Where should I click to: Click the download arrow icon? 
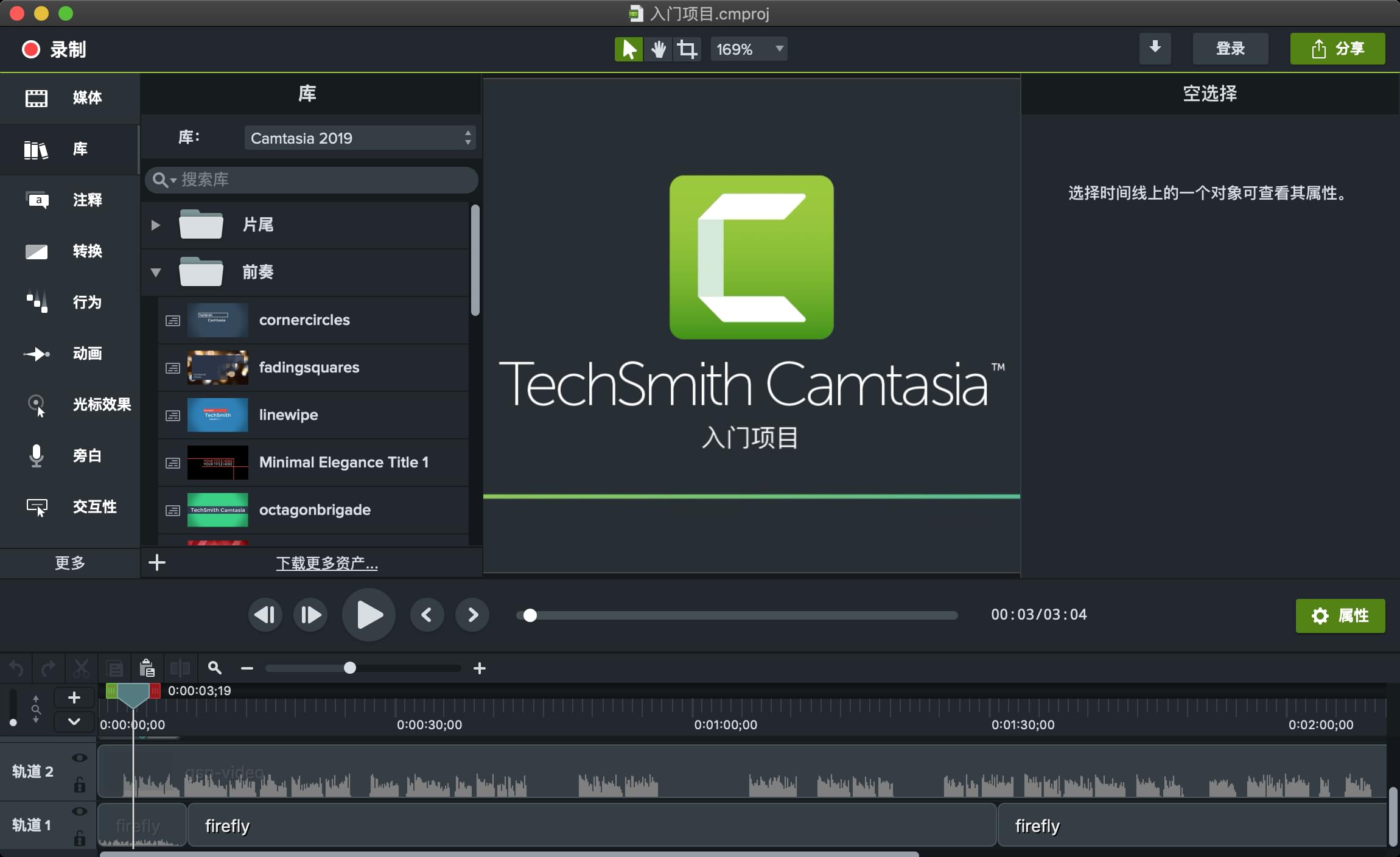click(1155, 48)
